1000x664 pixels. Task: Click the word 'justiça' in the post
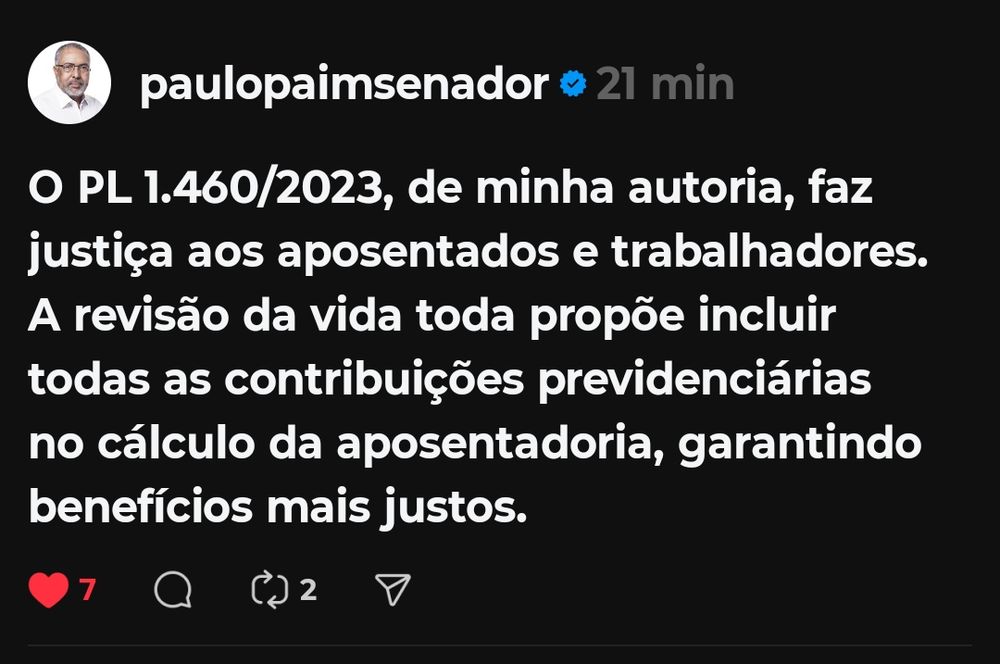[101, 253]
